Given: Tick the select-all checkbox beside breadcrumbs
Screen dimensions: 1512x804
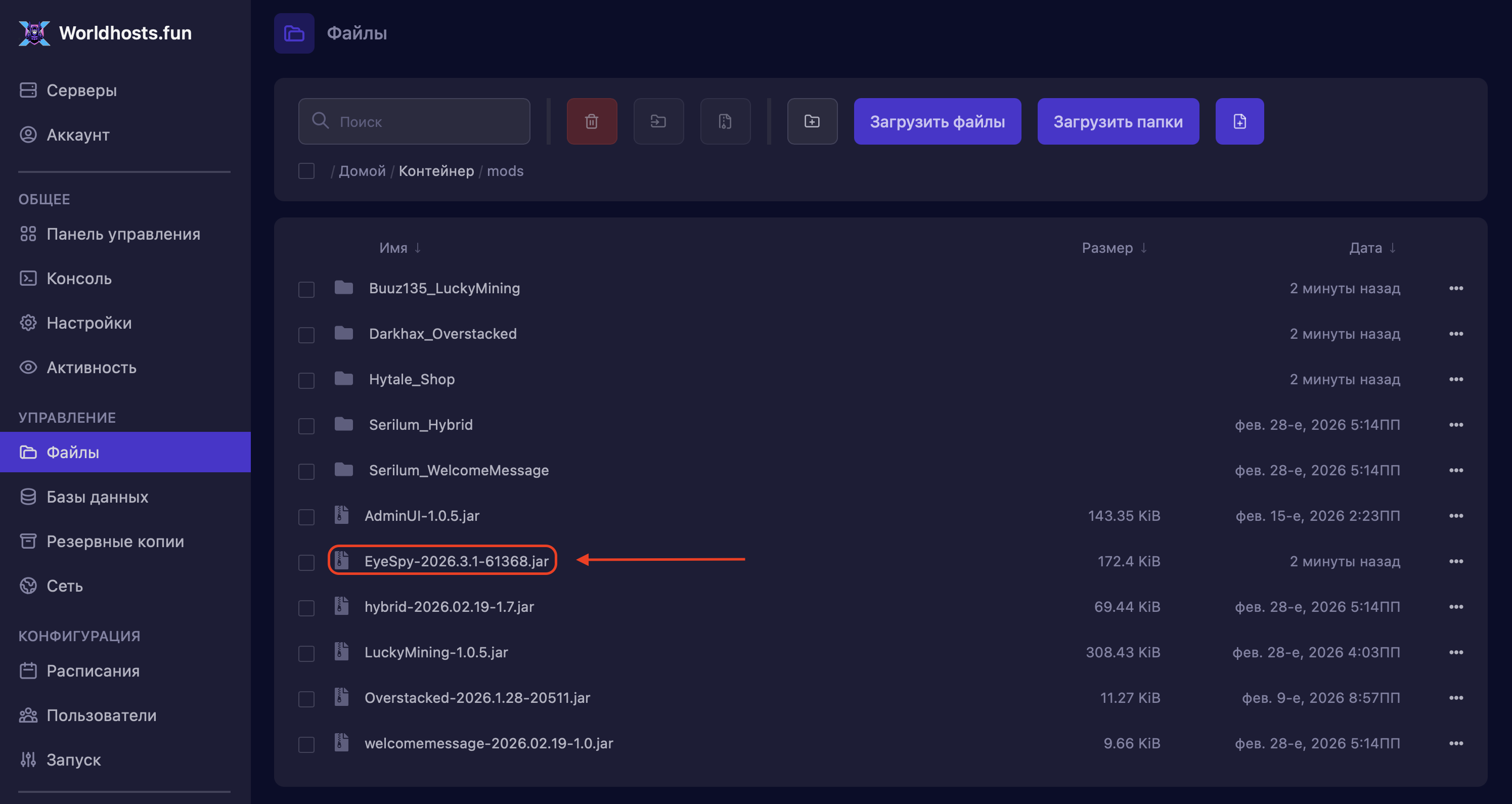Looking at the screenshot, I should (306, 171).
